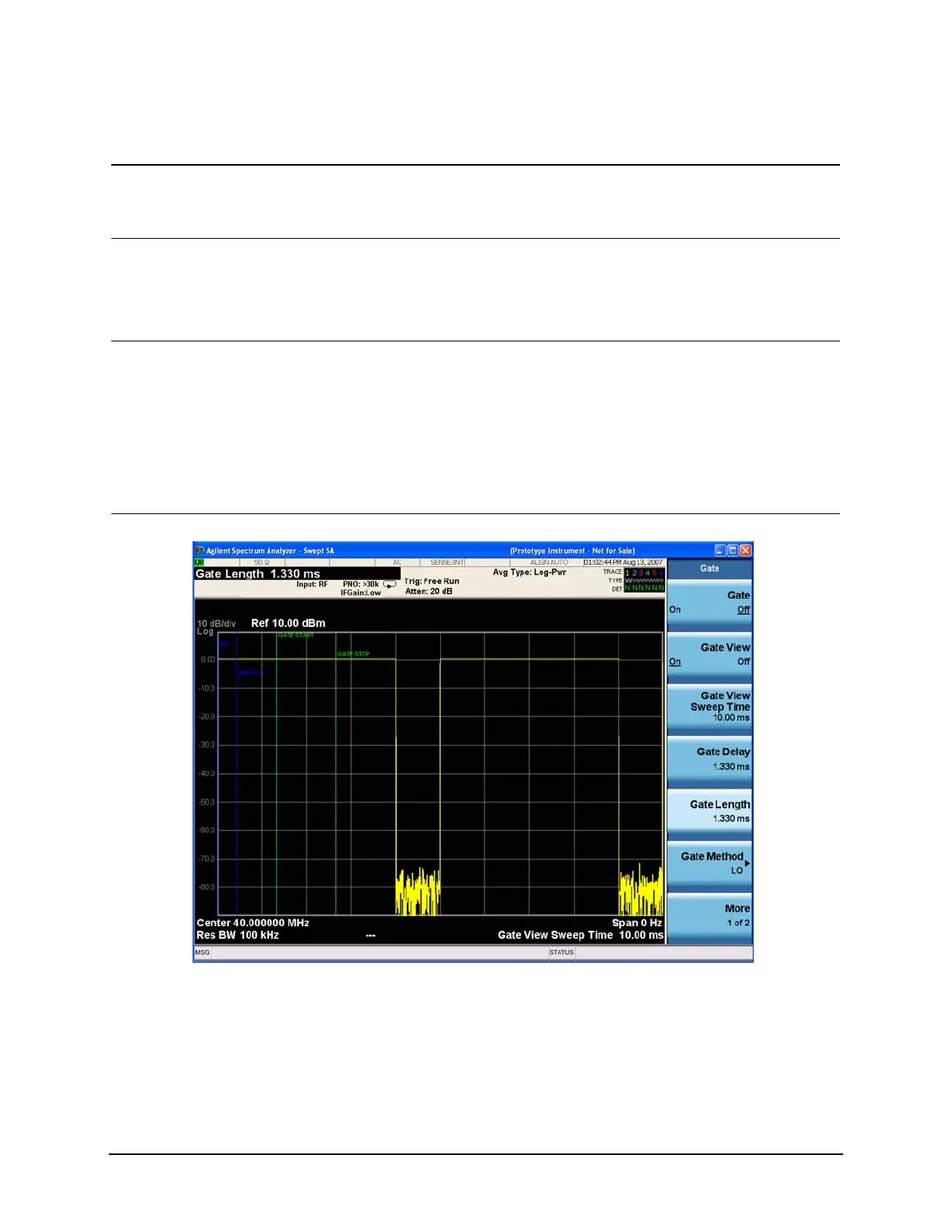Click the 50 Ω impedance cell
This screenshot has width=952, height=1232.
point(262,562)
